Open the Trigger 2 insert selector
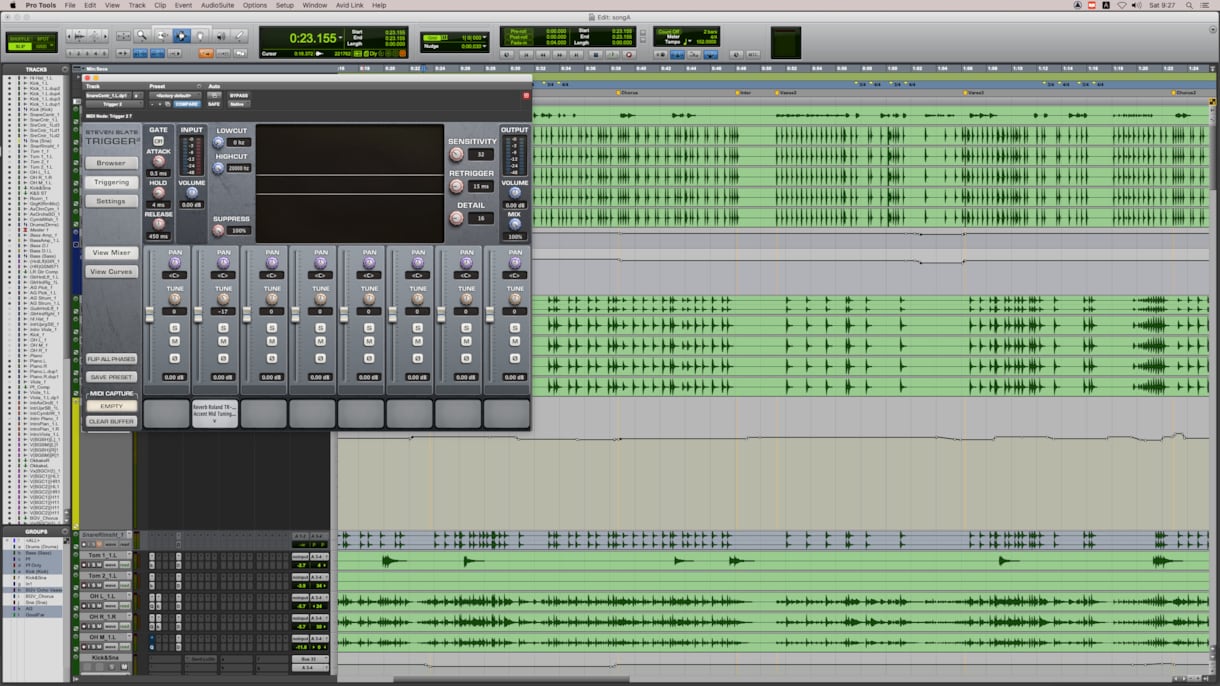The image size is (1220, 686). (113, 104)
